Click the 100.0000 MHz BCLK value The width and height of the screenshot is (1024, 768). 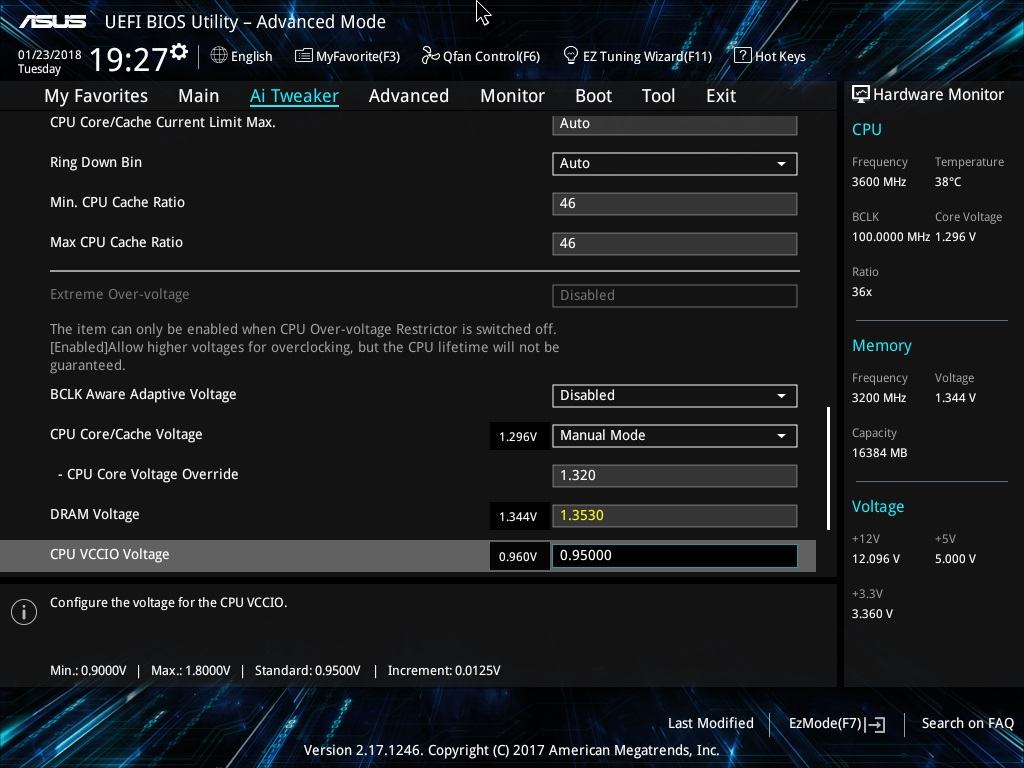click(x=891, y=236)
